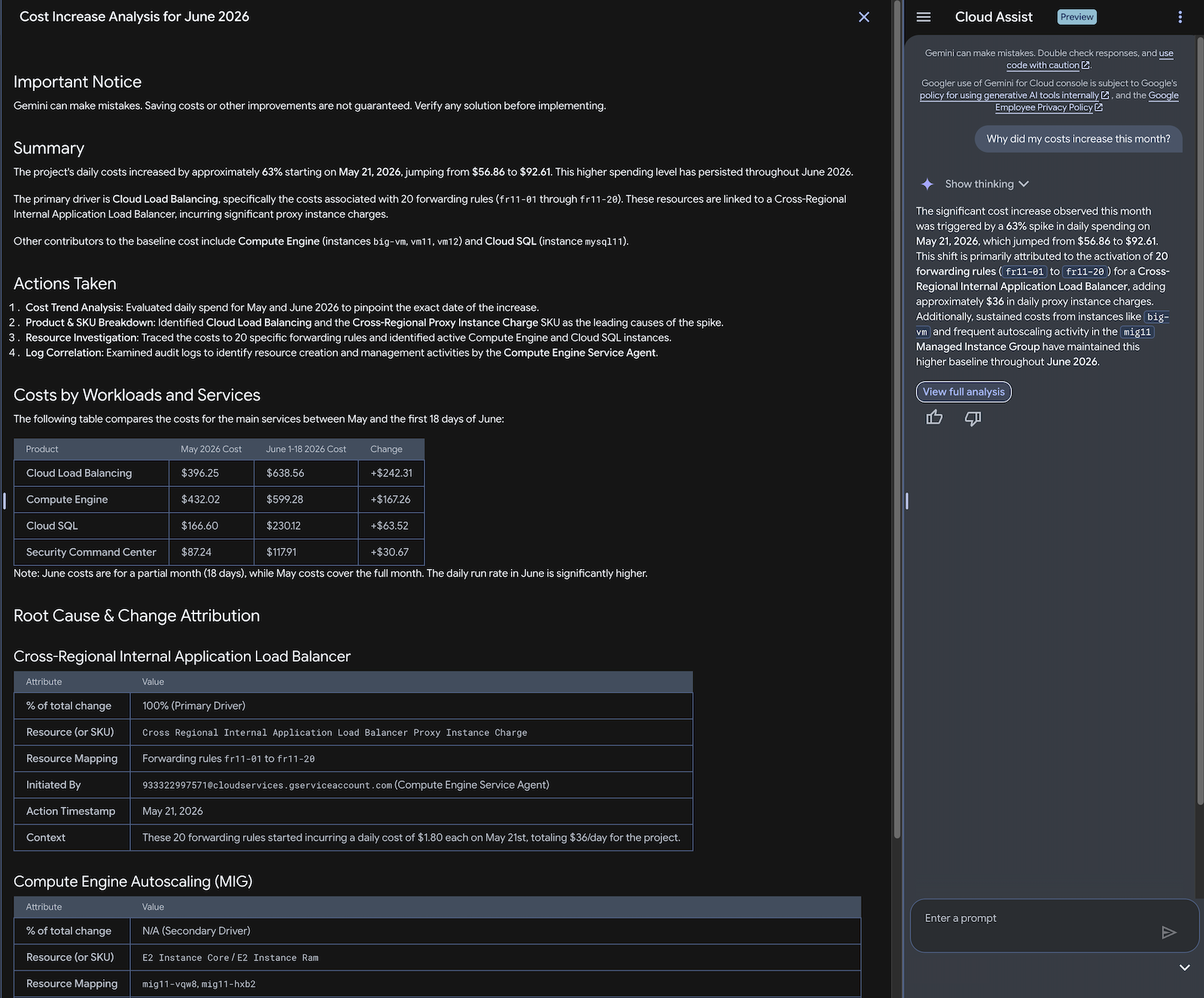This screenshot has height=998, width=1204.
Task: Click the cloudservices service account email
Action: click(x=266, y=785)
